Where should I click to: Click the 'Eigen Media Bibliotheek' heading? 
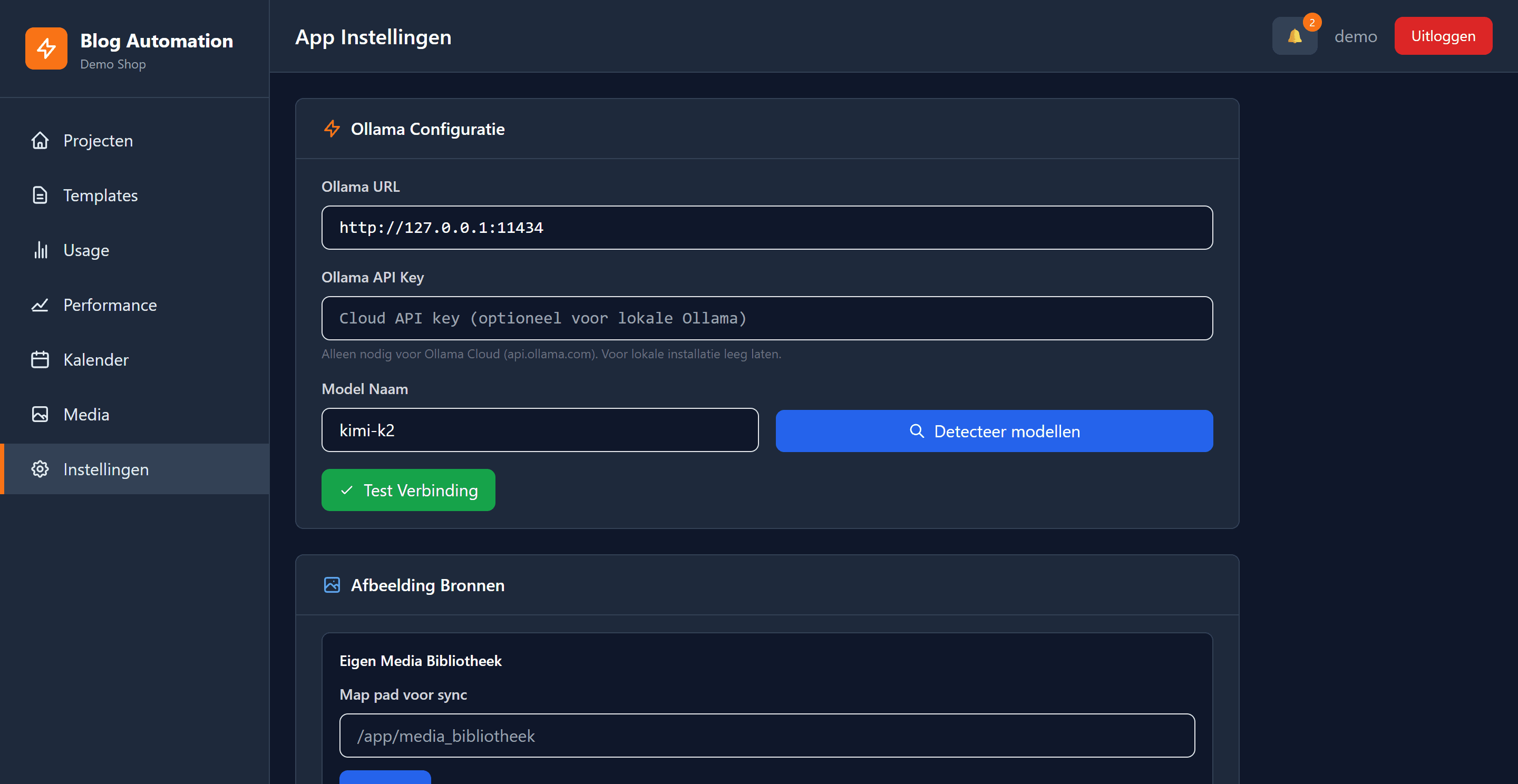[420, 661]
